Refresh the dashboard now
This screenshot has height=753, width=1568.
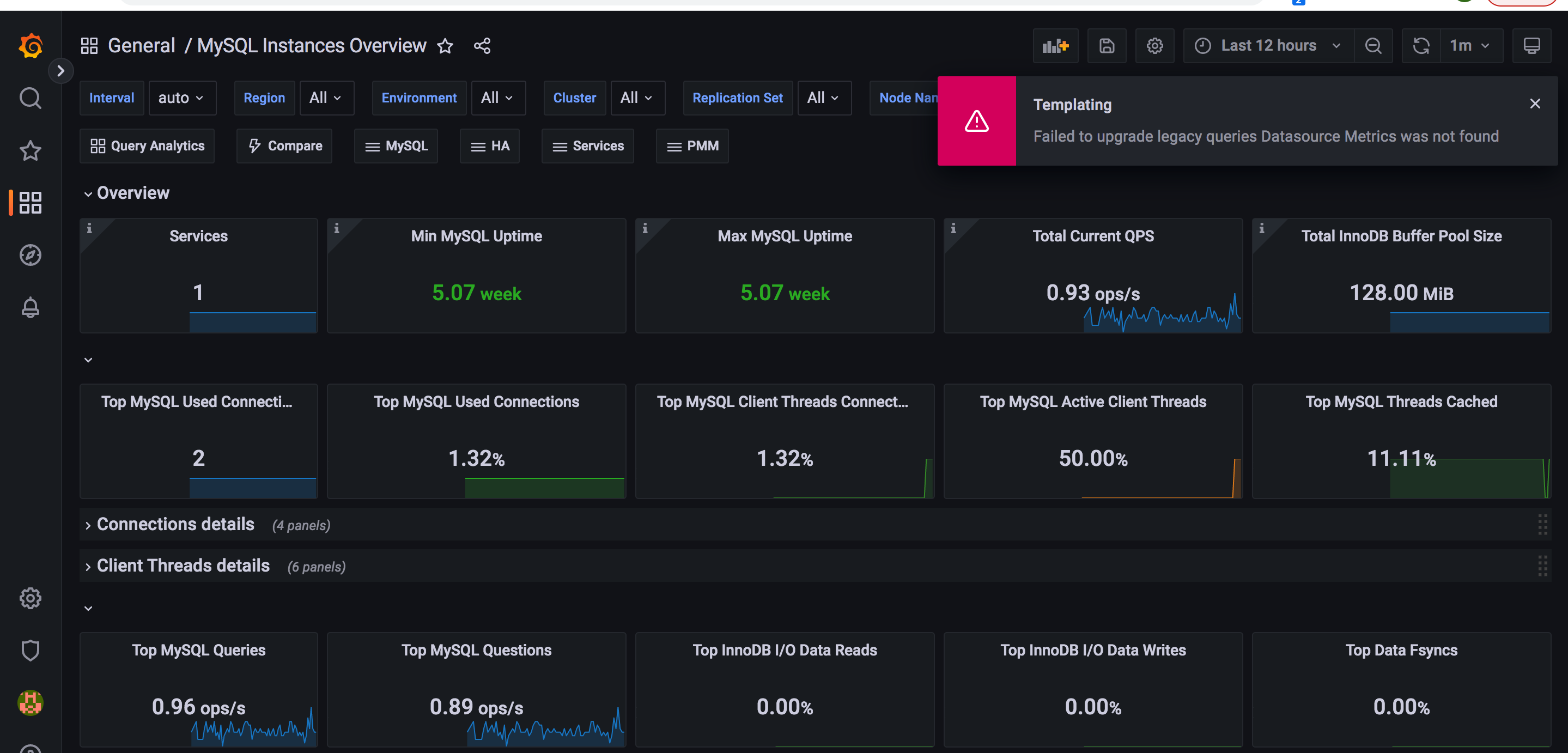point(1421,46)
